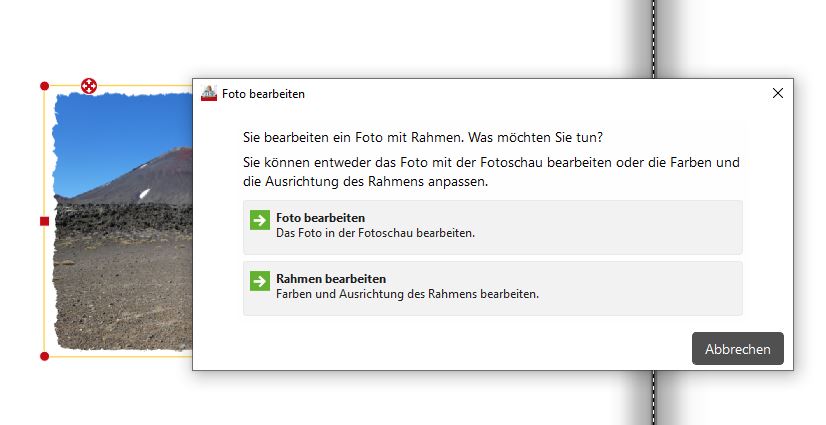Select the bottom-left red corner handle
This screenshot has height=425, width=826.
(44, 356)
